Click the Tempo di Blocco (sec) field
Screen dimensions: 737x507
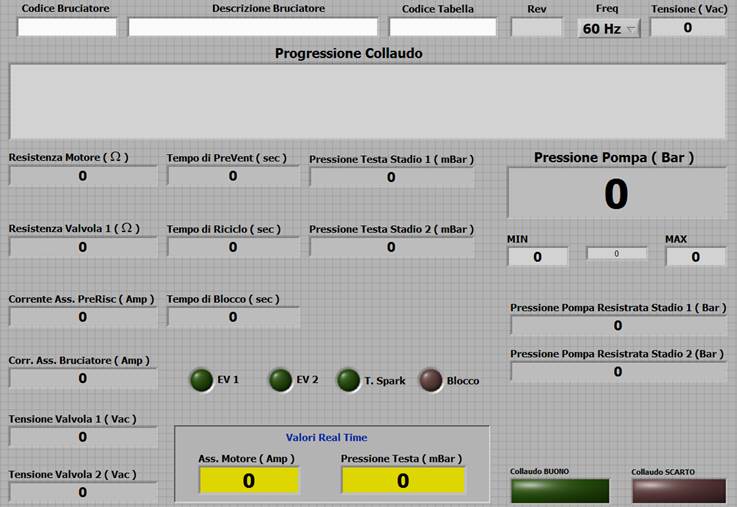[233, 317]
